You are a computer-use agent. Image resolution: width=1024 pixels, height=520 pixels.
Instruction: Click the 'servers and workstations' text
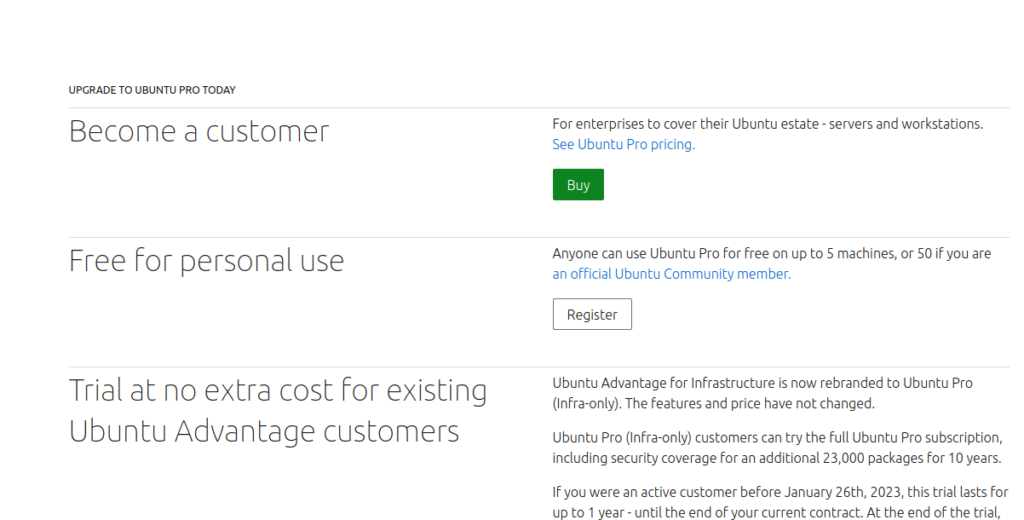[906, 124]
